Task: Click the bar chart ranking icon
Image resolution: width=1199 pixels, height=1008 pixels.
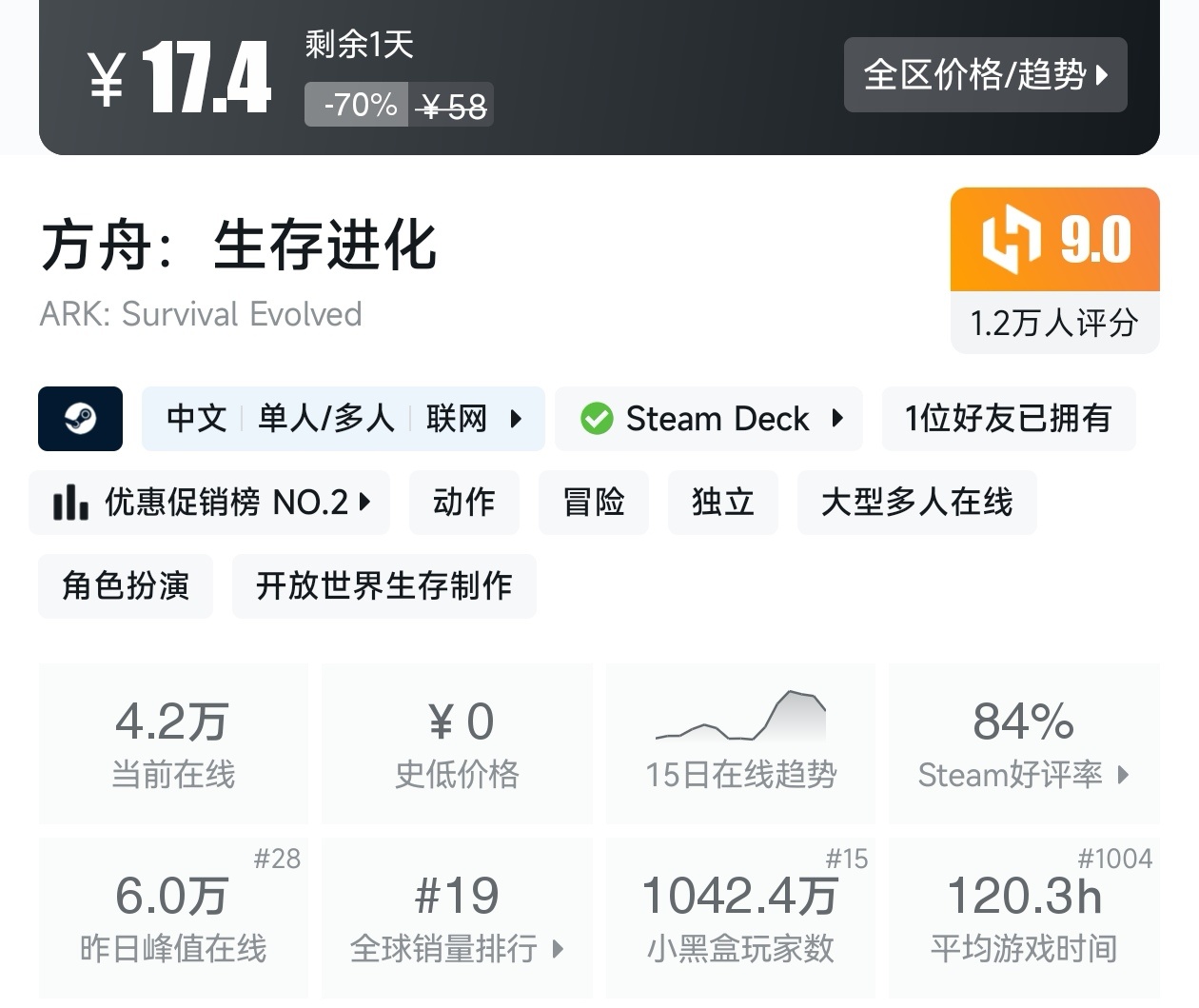Action: pos(70,502)
